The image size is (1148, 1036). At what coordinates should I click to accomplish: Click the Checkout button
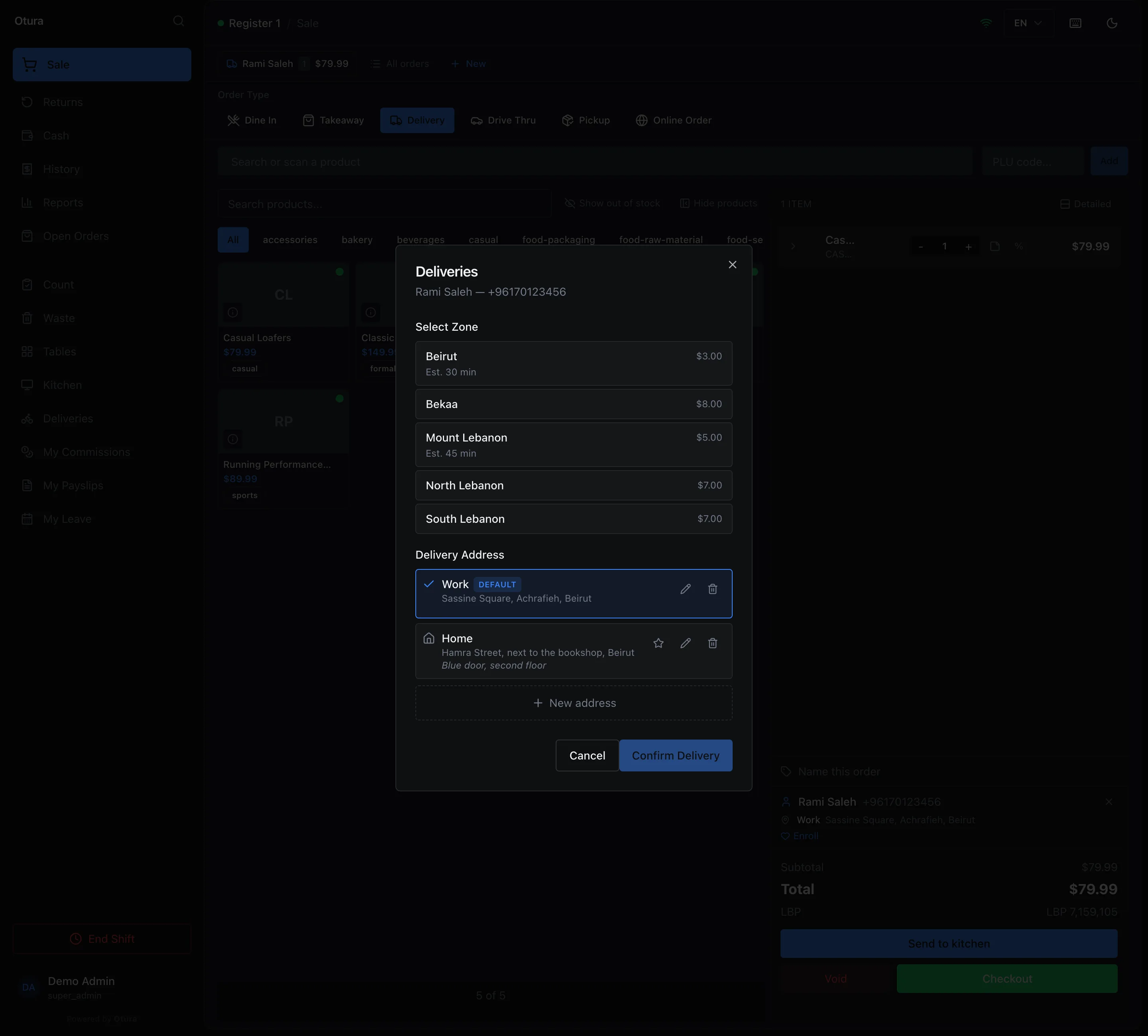point(1007,979)
